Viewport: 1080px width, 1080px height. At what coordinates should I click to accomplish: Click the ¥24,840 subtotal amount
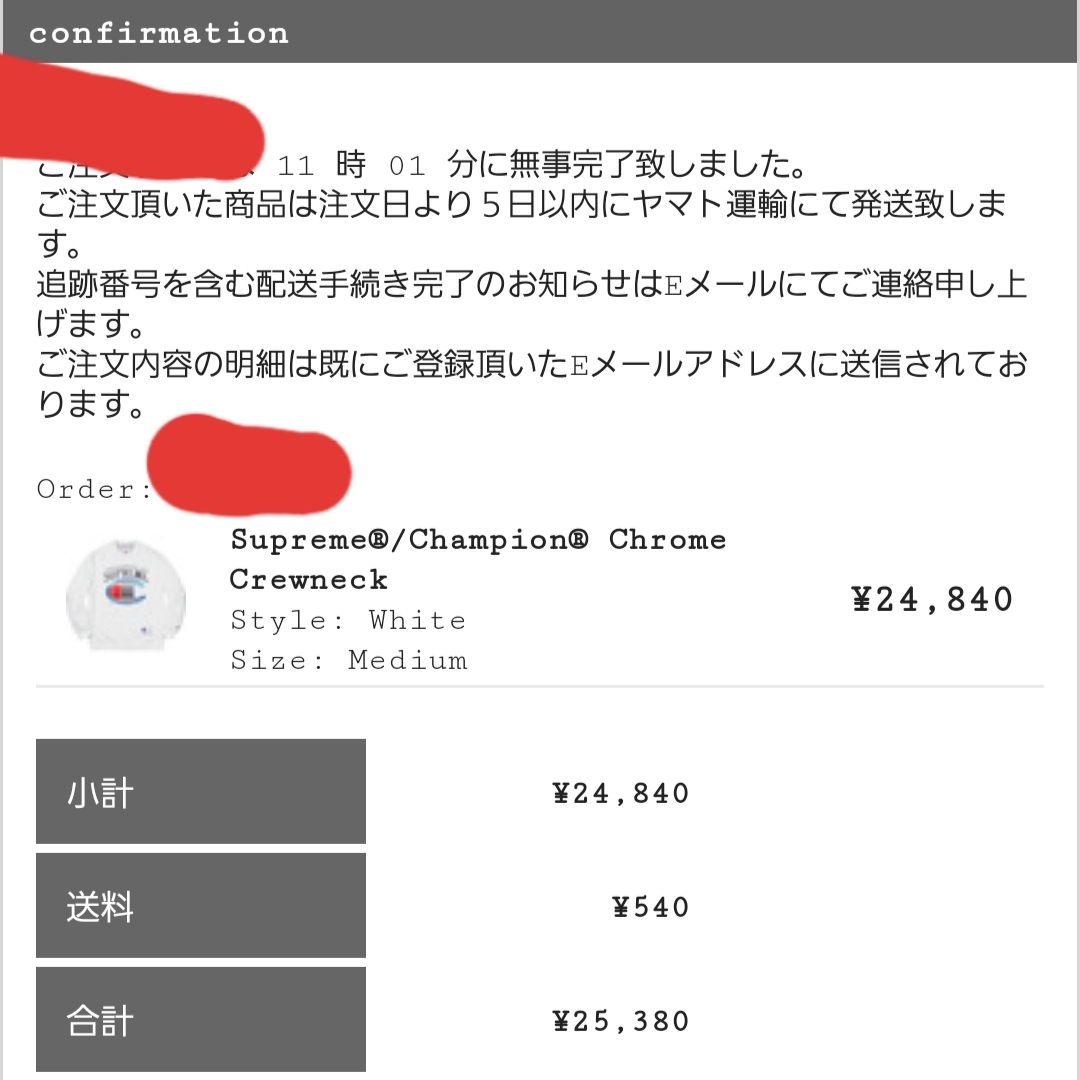pos(621,794)
